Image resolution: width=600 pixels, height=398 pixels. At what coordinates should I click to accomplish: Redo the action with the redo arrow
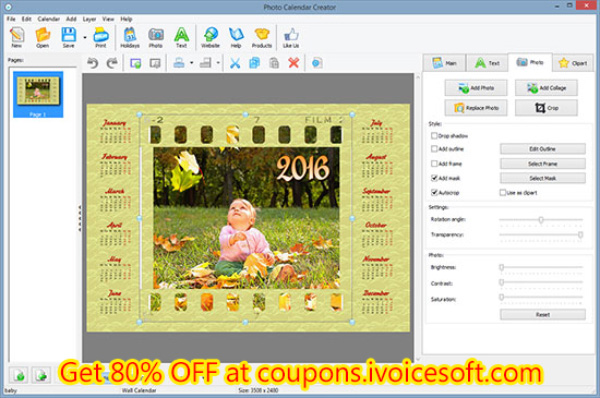click(x=112, y=63)
